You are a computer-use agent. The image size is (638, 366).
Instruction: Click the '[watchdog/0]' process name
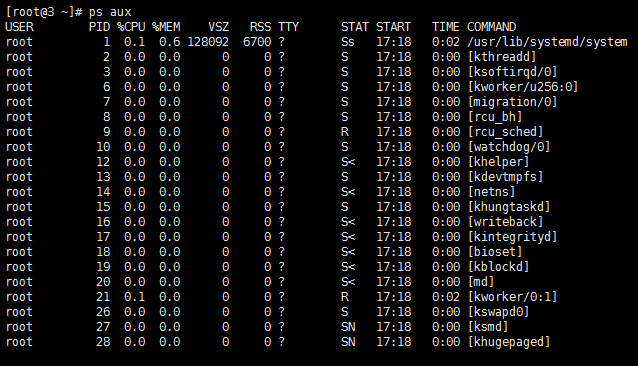(509, 147)
